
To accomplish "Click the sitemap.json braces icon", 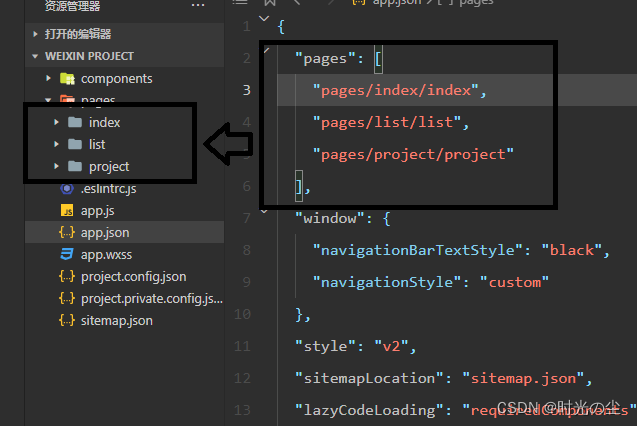I will [67, 320].
